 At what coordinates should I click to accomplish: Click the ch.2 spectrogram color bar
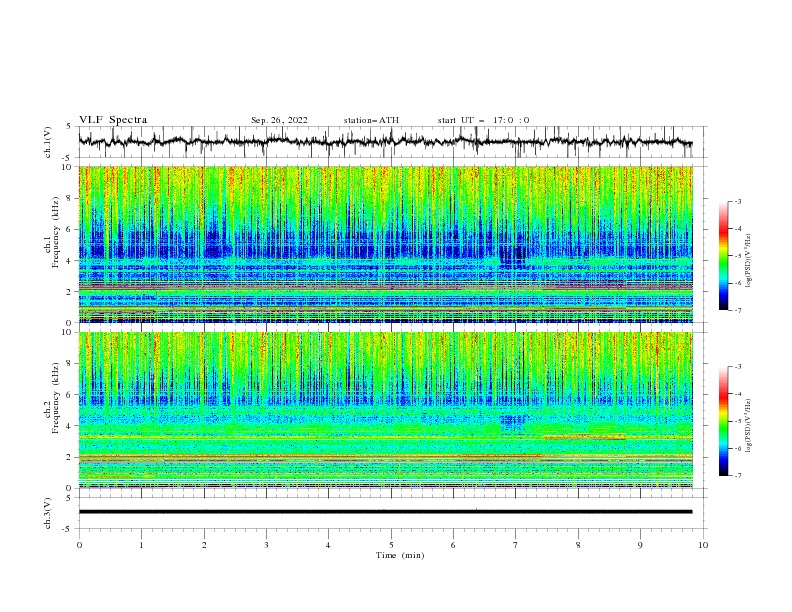pyautogui.click(x=723, y=421)
